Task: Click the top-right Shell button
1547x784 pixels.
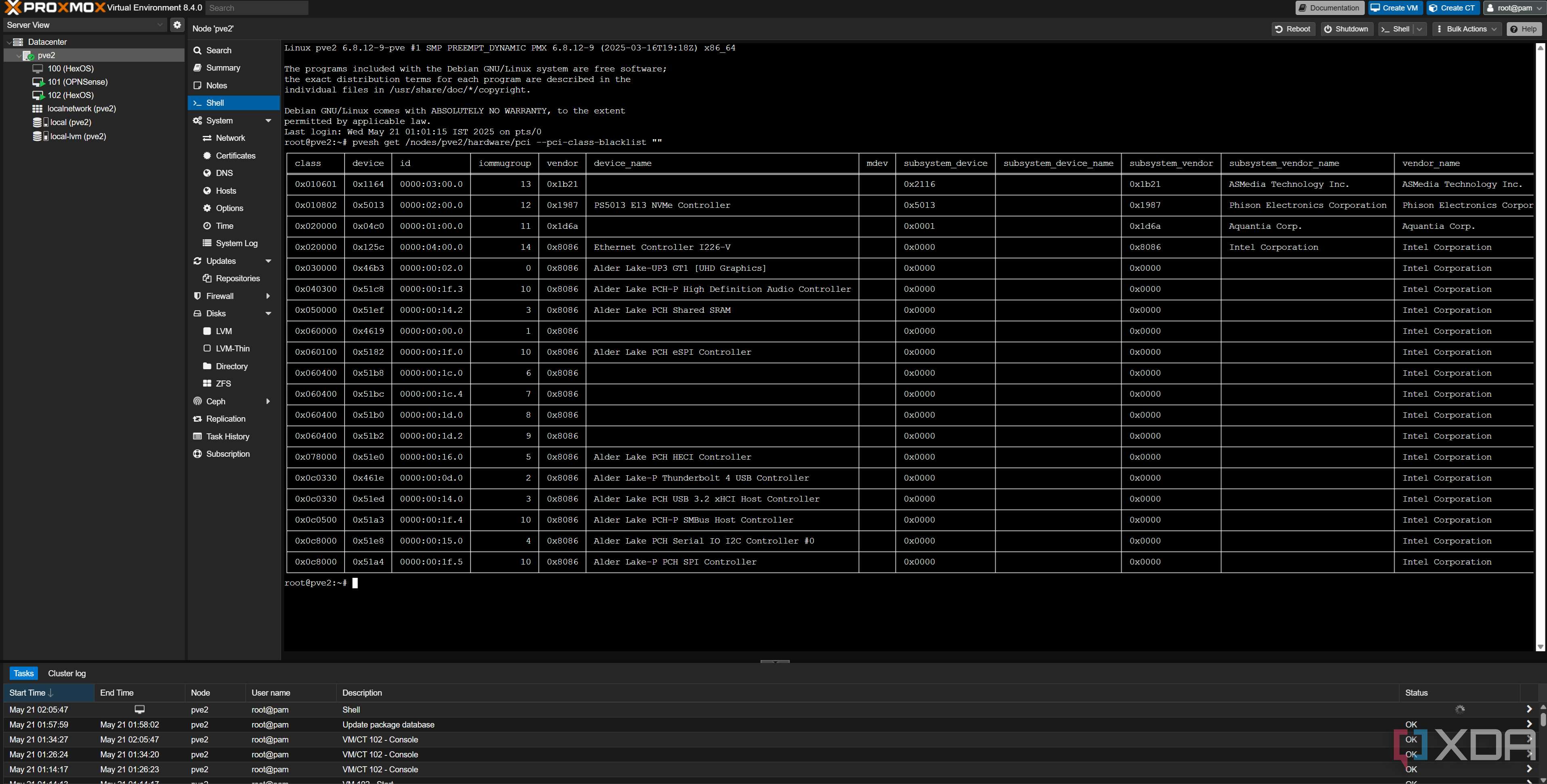Action: tap(1396, 29)
